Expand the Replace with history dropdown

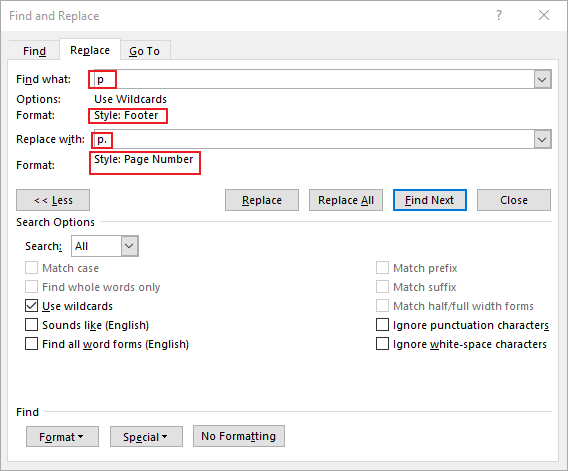pos(542,139)
